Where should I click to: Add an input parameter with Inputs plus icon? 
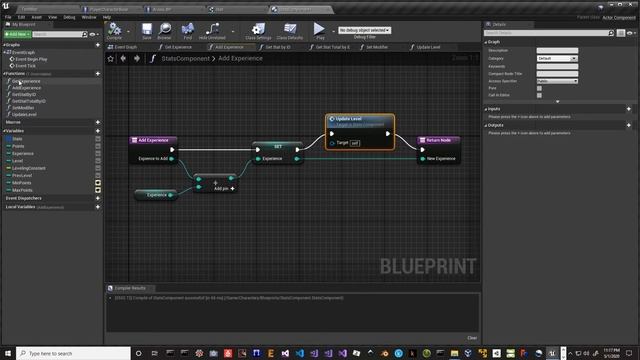tap(629, 109)
